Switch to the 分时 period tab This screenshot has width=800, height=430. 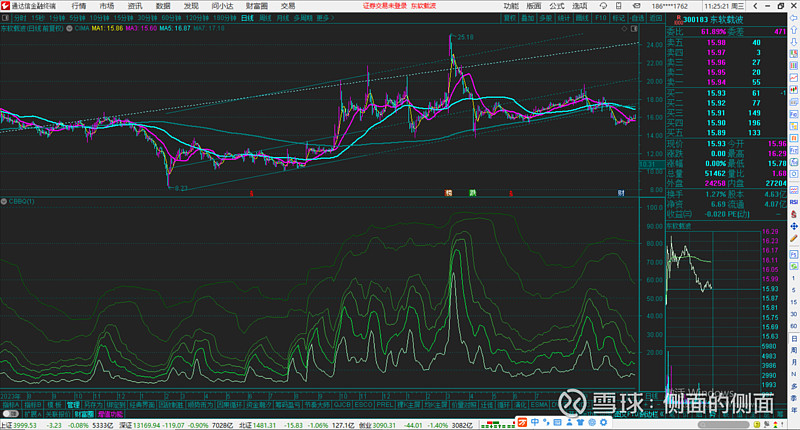20,18
